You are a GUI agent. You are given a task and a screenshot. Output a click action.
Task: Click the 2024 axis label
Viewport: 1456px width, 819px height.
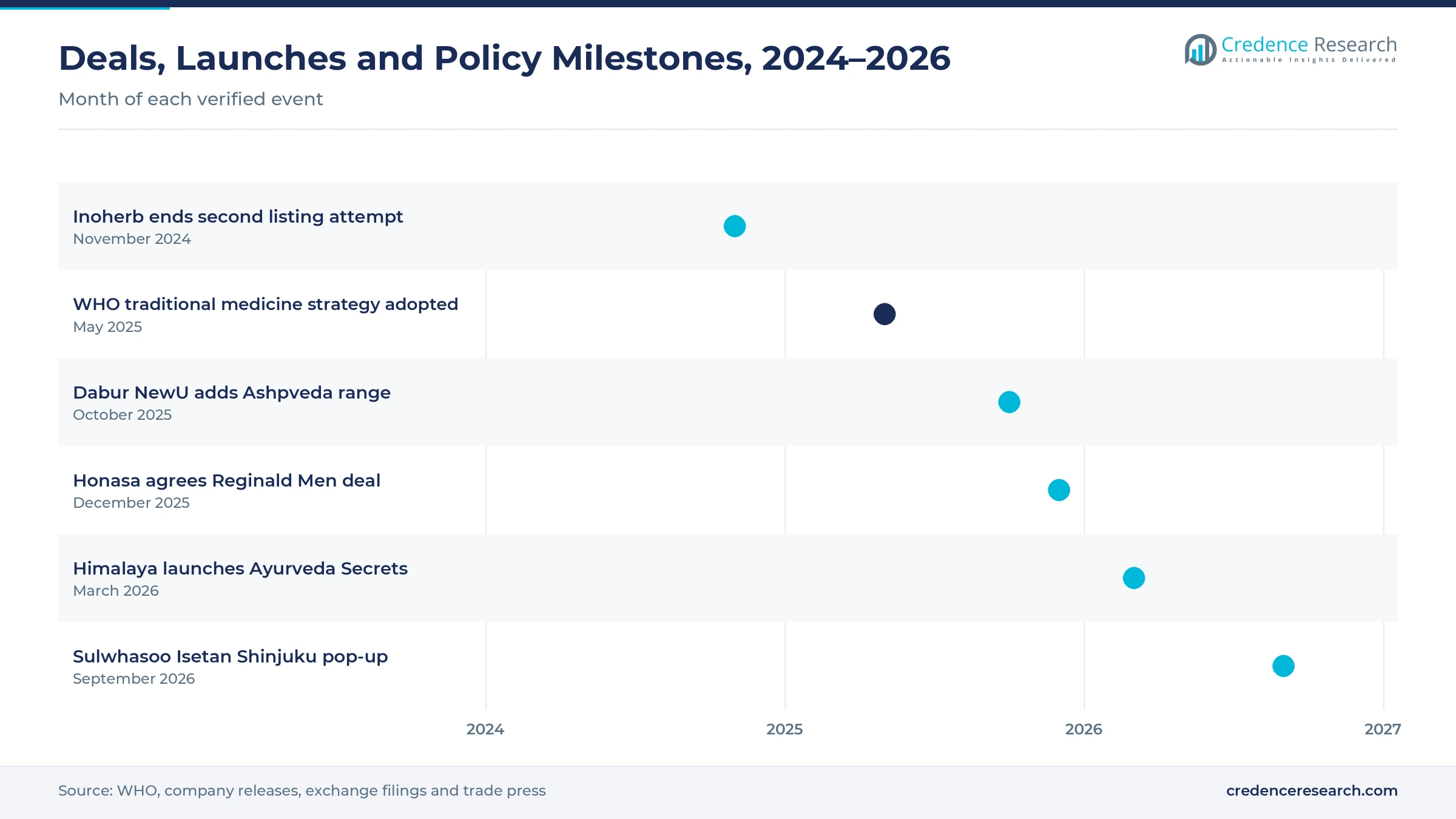click(x=485, y=729)
